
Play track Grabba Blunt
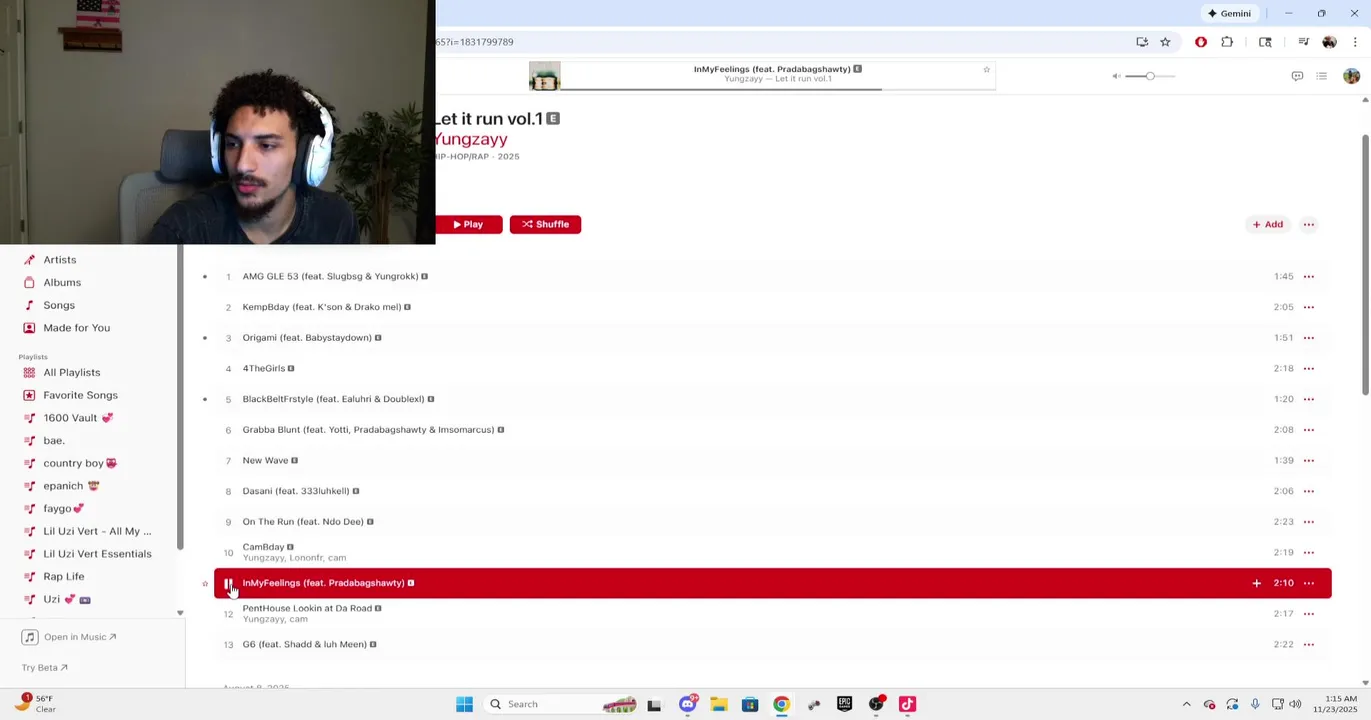(368, 430)
